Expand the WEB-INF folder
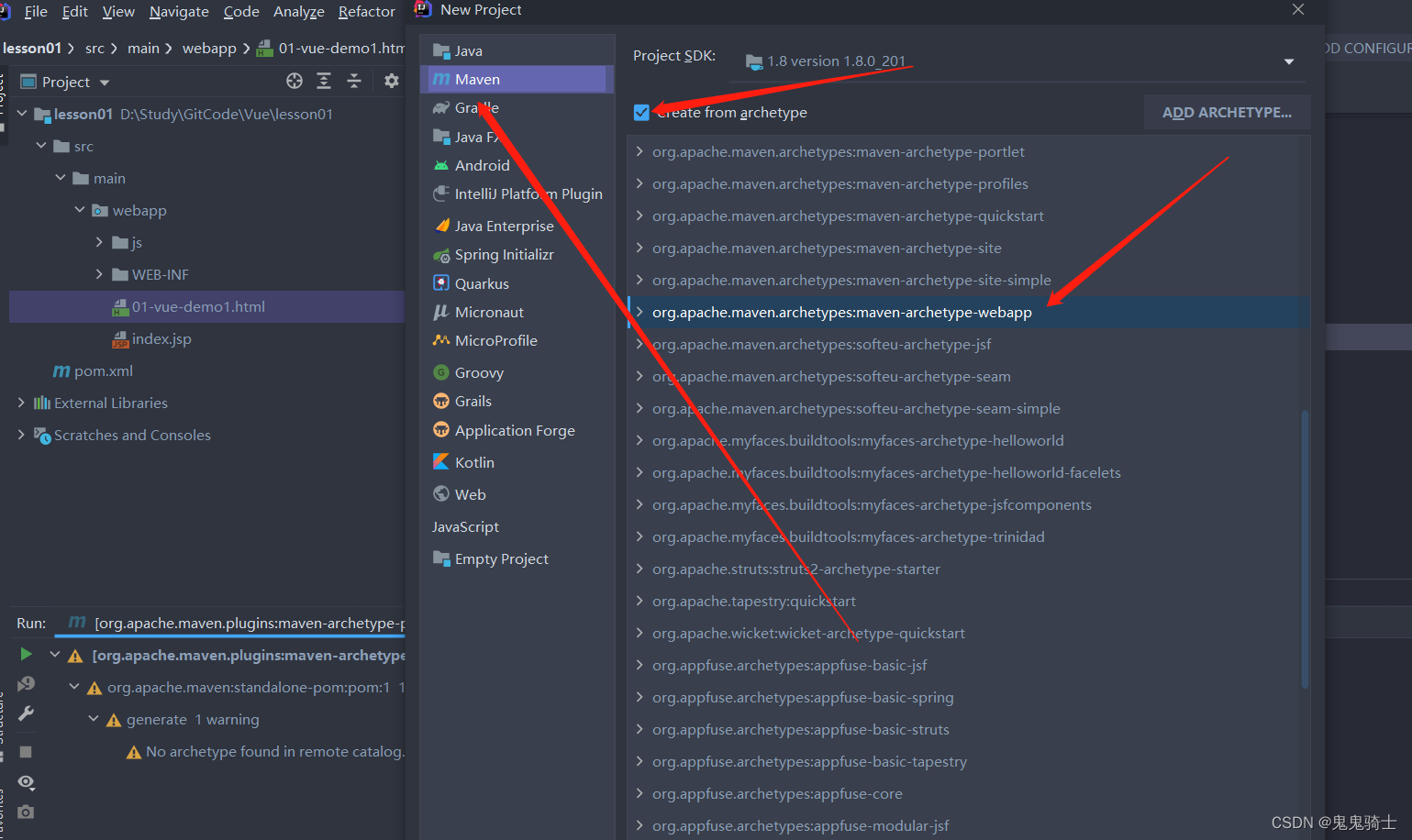The width and height of the screenshot is (1412, 840). pyautogui.click(x=99, y=274)
